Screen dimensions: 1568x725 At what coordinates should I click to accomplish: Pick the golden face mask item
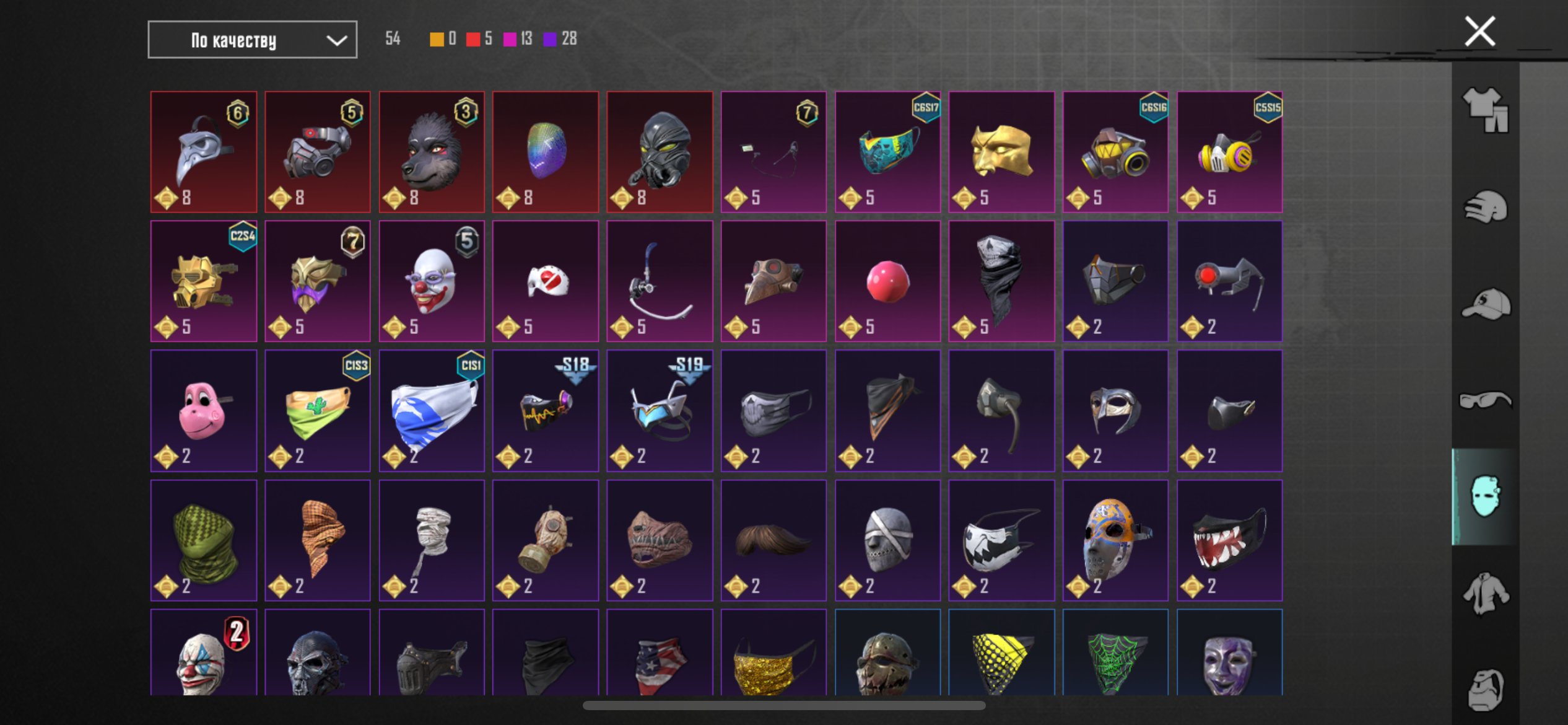tap(1001, 152)
